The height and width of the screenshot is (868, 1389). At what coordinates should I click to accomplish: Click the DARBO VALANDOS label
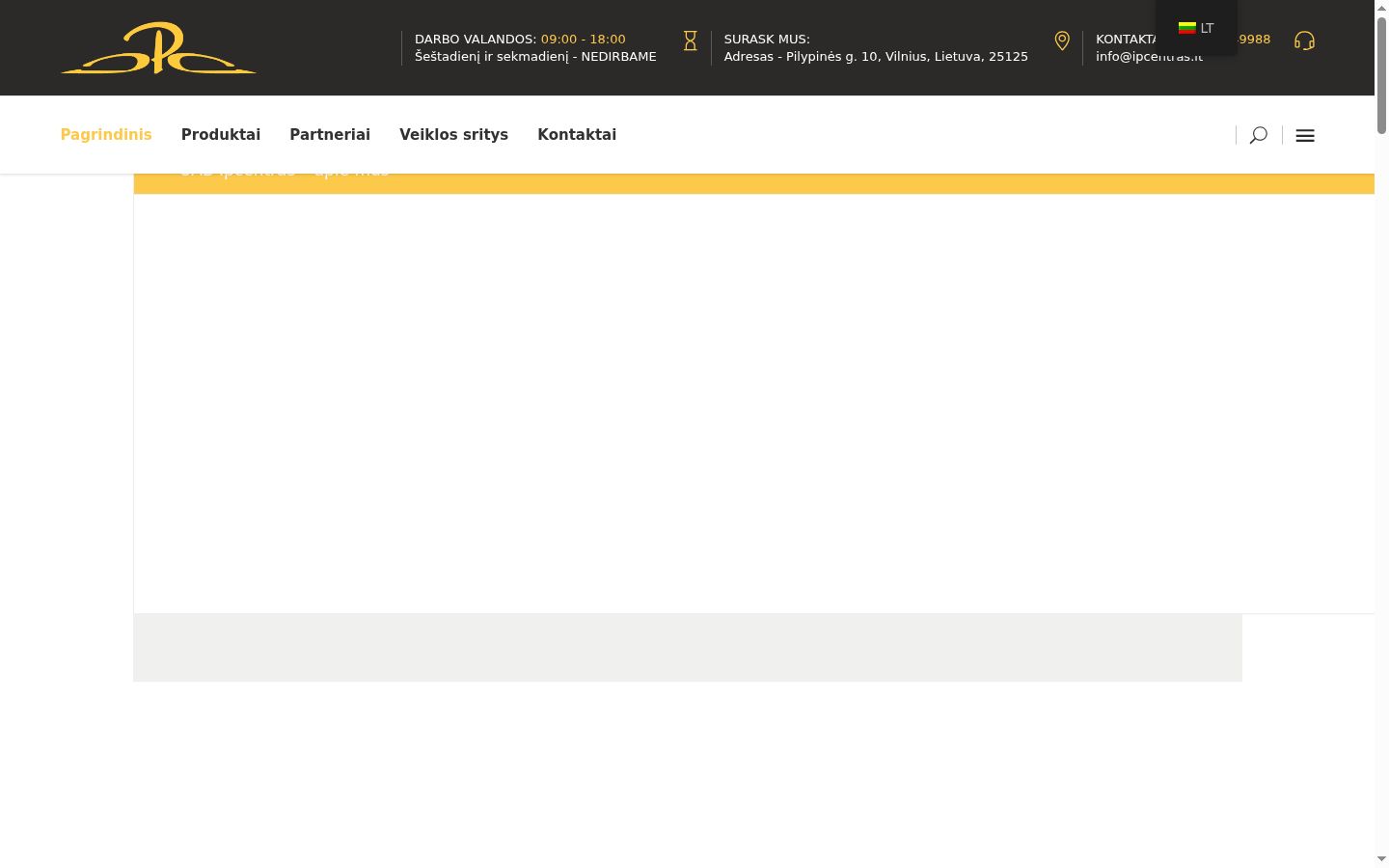pos(476,39)
